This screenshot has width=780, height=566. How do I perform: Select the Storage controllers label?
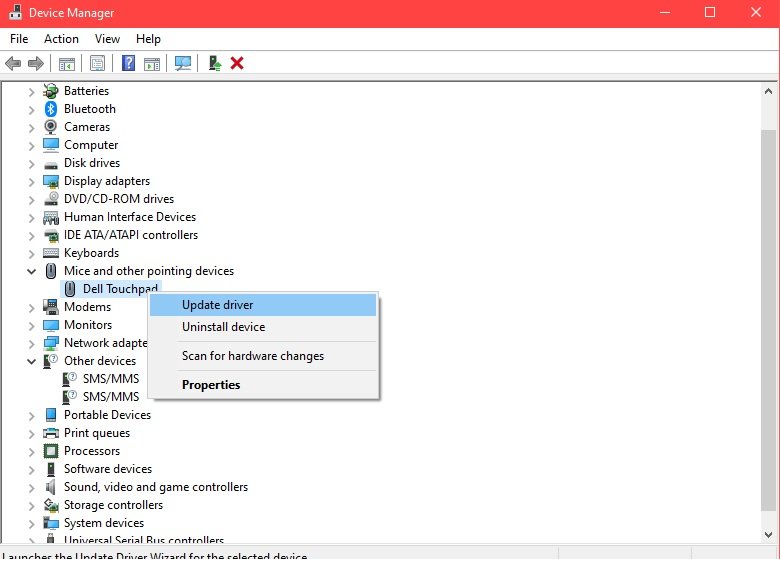point(113,505)
